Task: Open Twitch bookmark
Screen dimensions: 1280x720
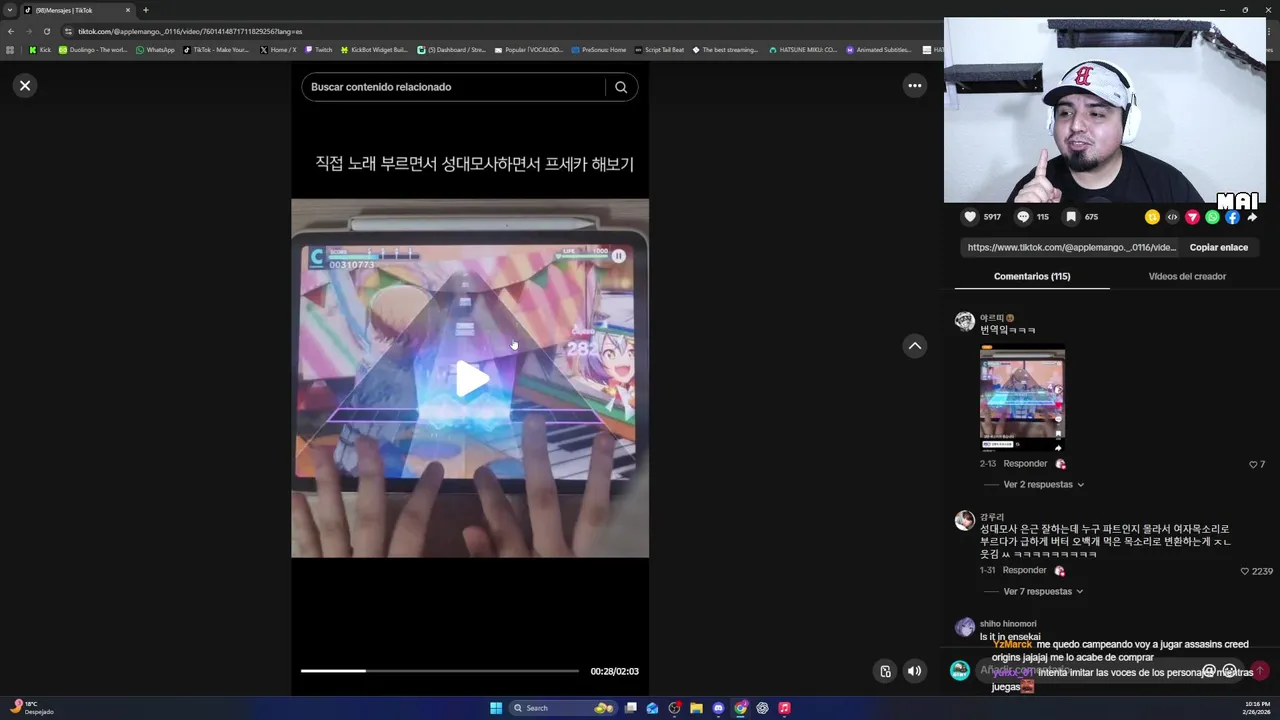Action: pos(319,50)
